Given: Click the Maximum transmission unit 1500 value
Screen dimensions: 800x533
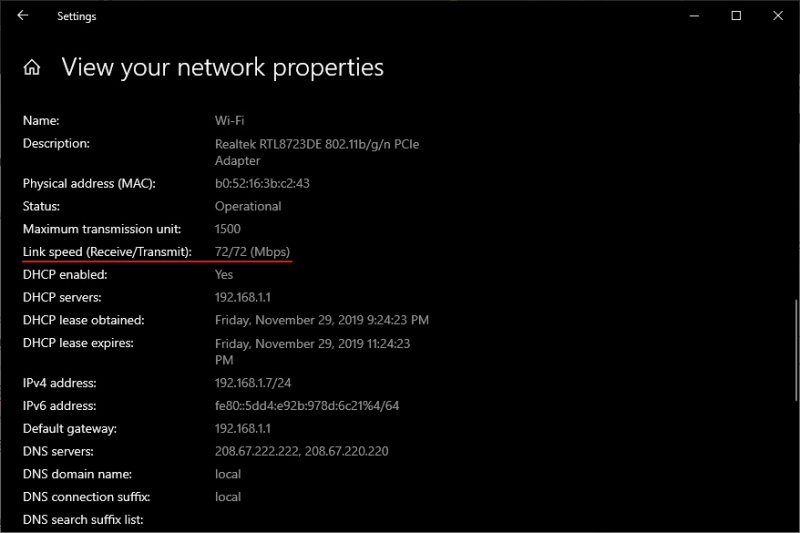Looking at the screenshot, I should (228, 229).
